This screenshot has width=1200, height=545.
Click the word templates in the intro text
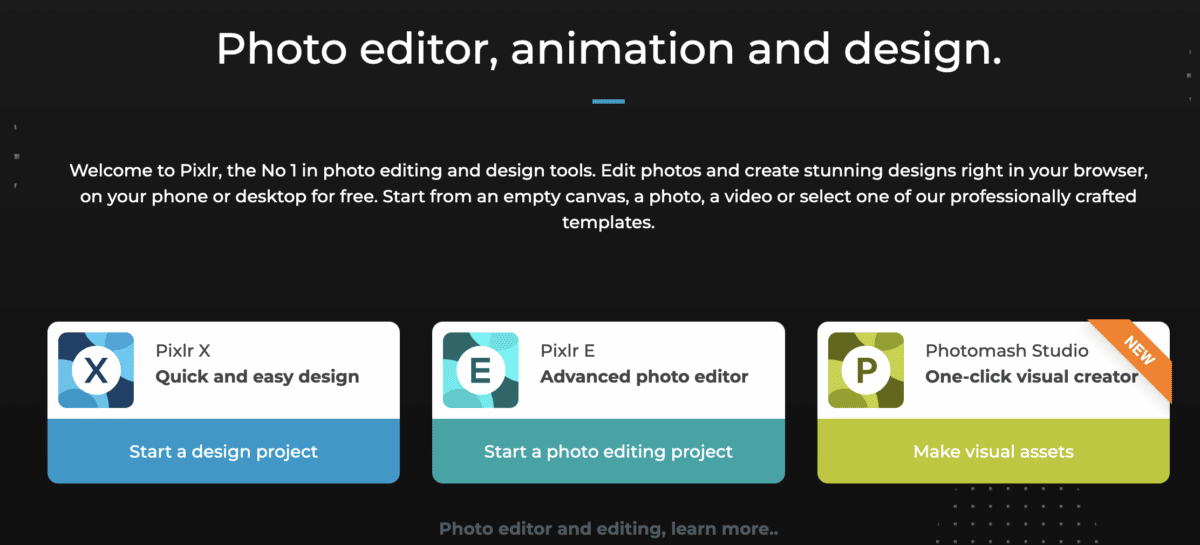[608, 222]
